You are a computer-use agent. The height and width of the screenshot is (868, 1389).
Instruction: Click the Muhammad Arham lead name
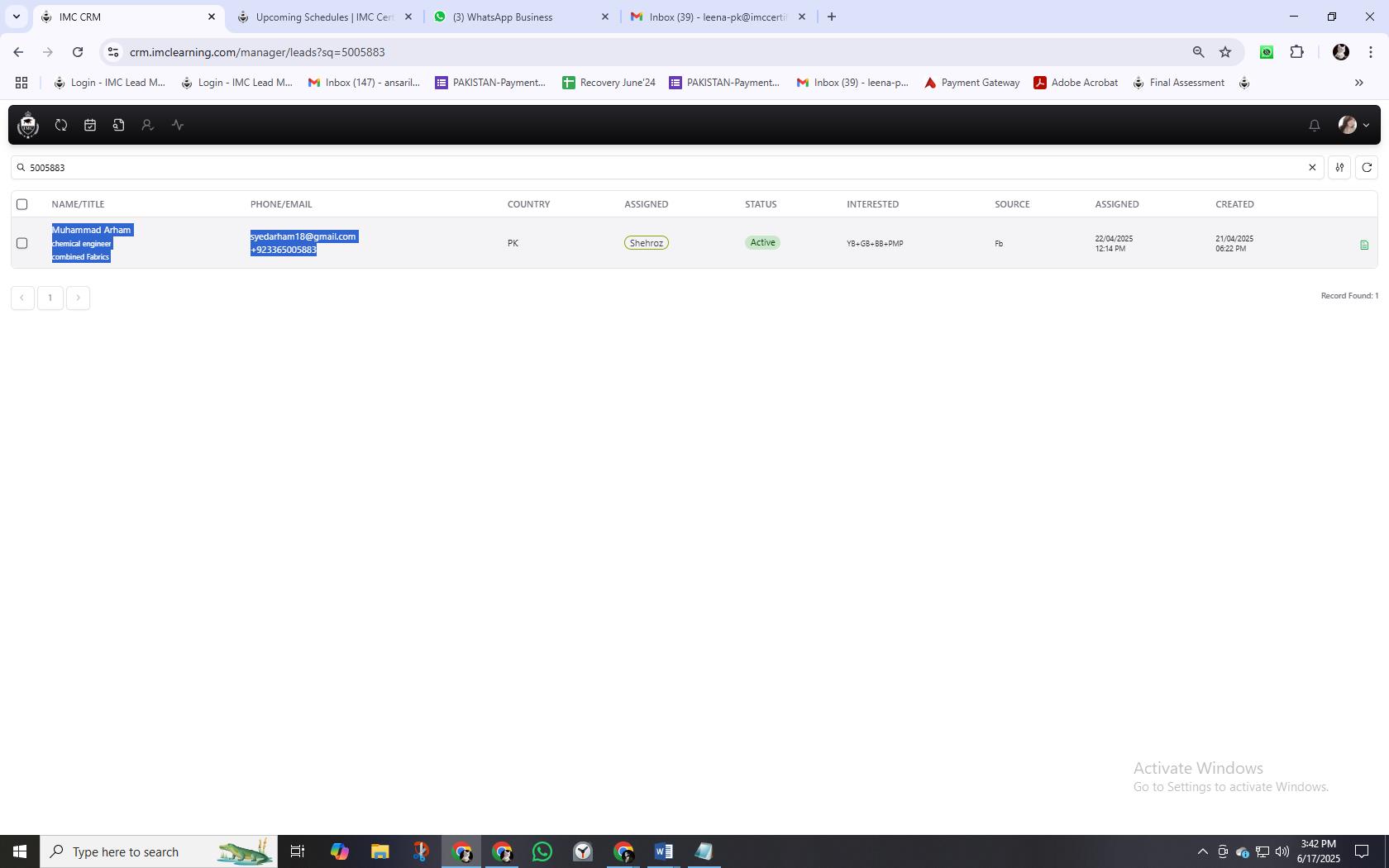point(91,230)
